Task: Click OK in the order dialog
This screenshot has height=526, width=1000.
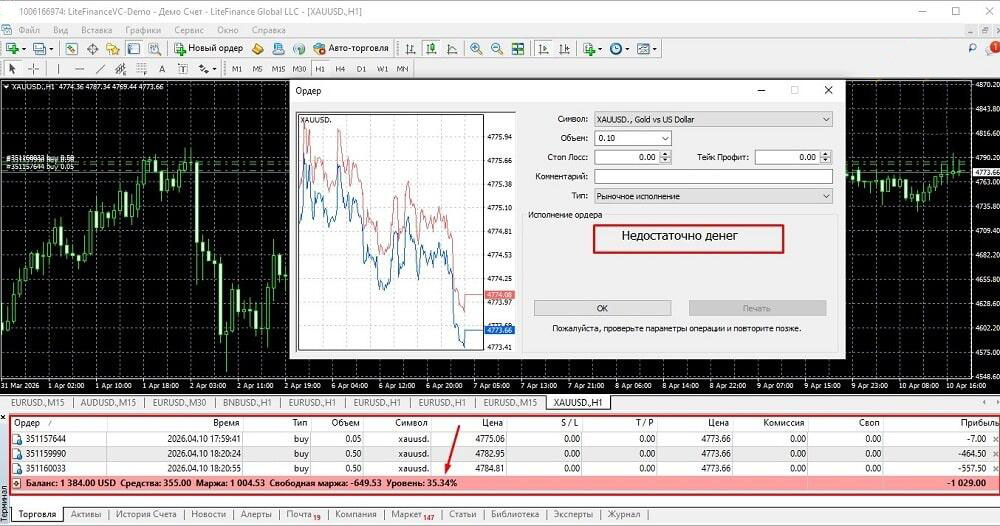Action: [x=602, y=308]
